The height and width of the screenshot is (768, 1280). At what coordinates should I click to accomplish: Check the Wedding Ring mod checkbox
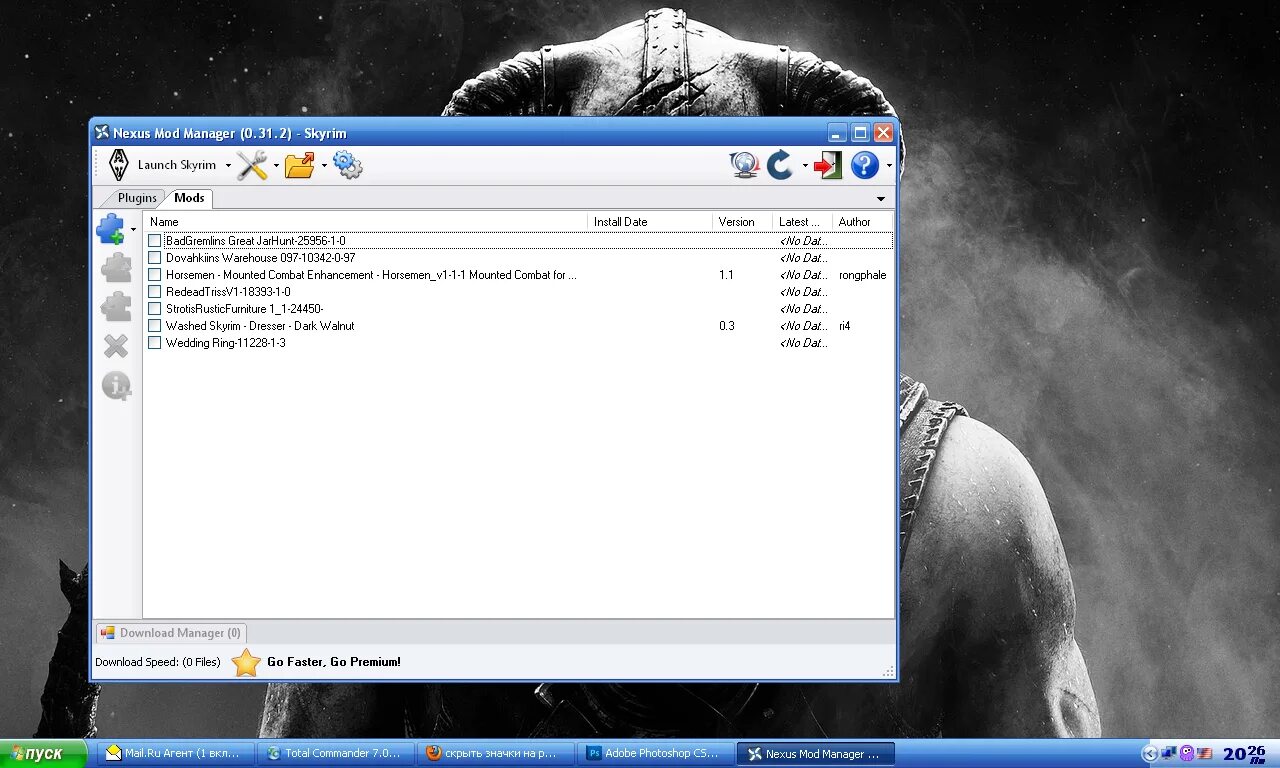154,343
